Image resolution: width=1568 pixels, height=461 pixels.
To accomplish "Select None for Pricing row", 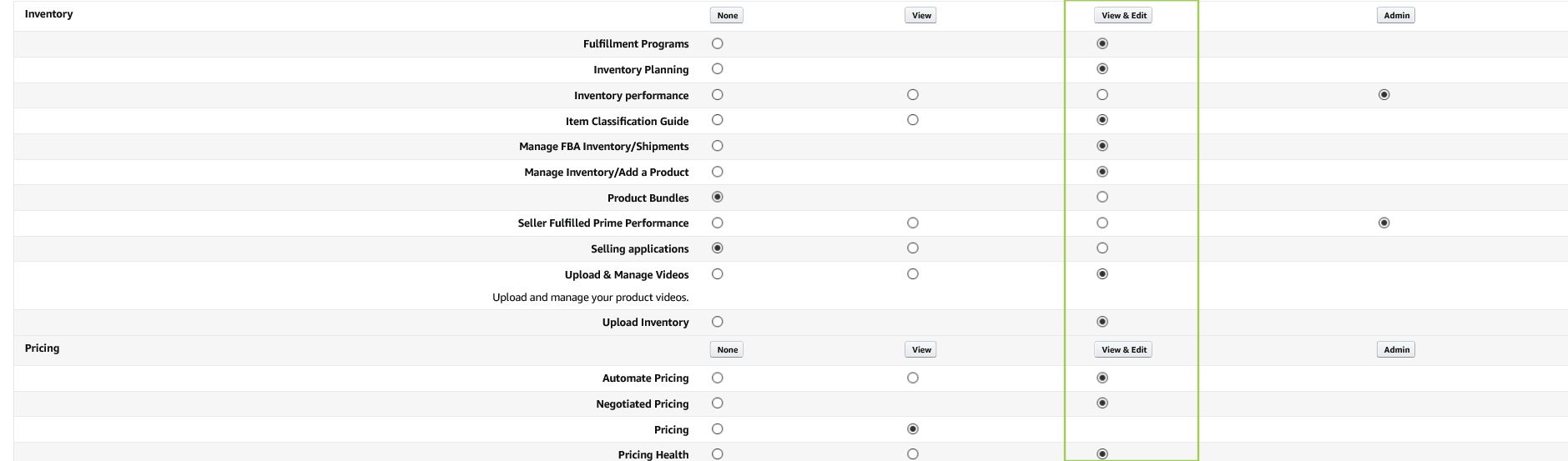I will click(x=718, y=429).
